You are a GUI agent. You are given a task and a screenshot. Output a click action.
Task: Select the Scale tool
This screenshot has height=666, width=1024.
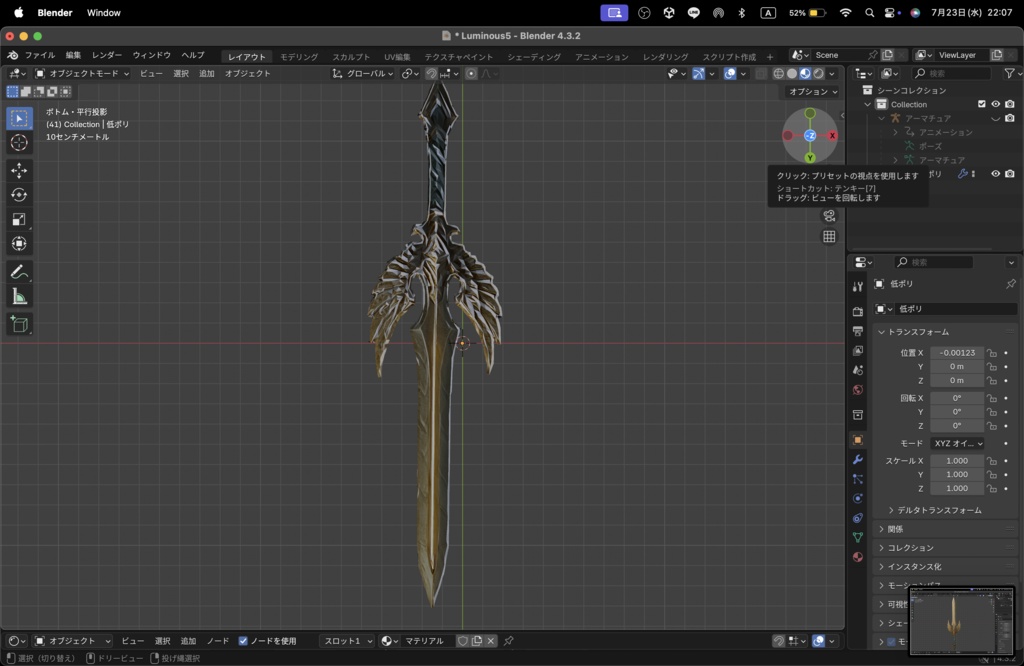[x=20, y=219]
